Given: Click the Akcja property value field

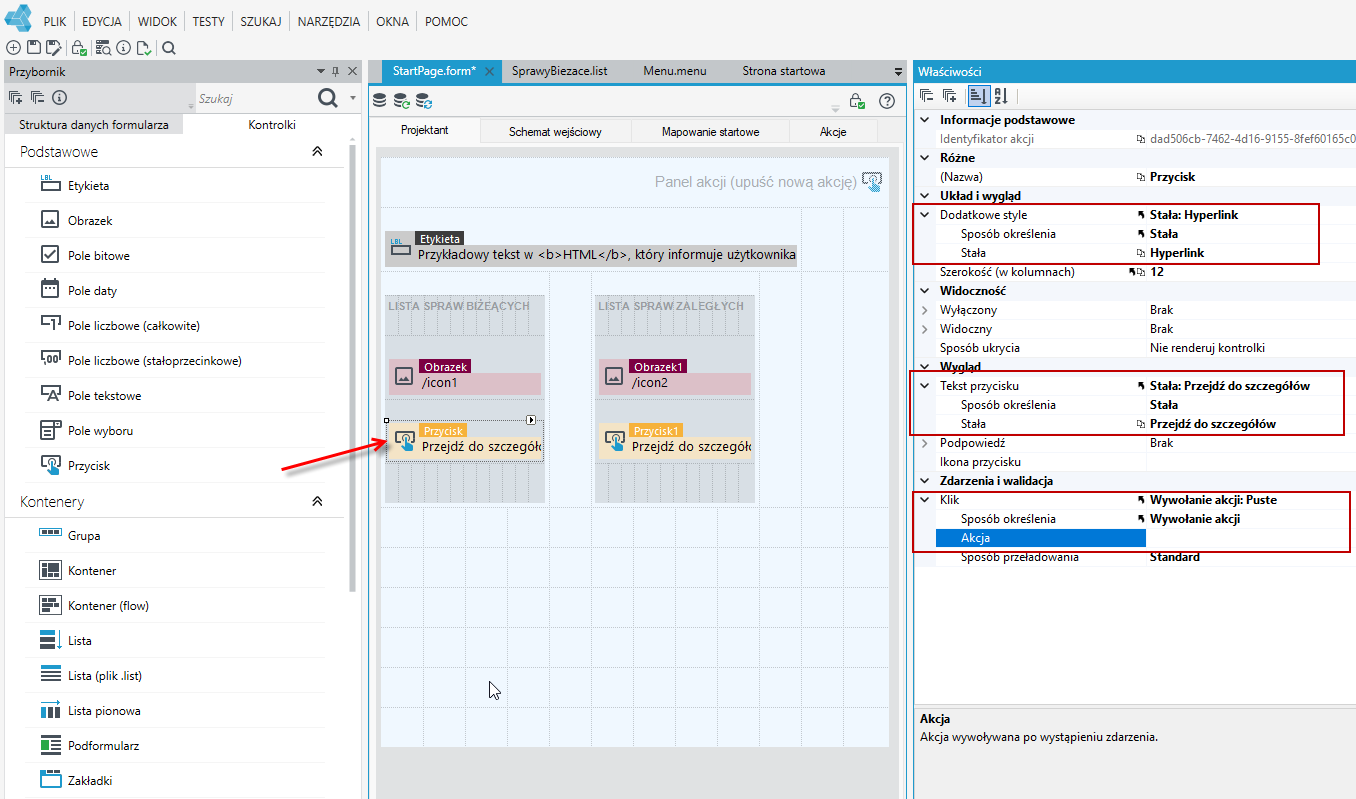Looking at the screenshot, I should pos(1250,538).
